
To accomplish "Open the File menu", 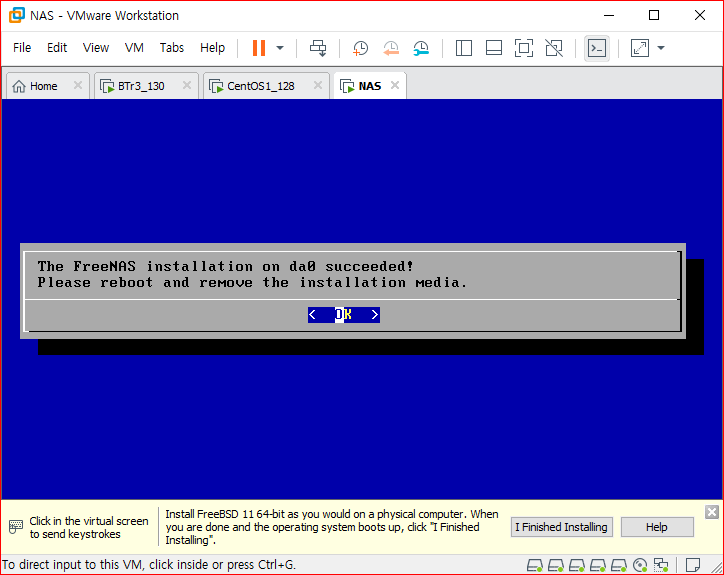I will point(22,48).
